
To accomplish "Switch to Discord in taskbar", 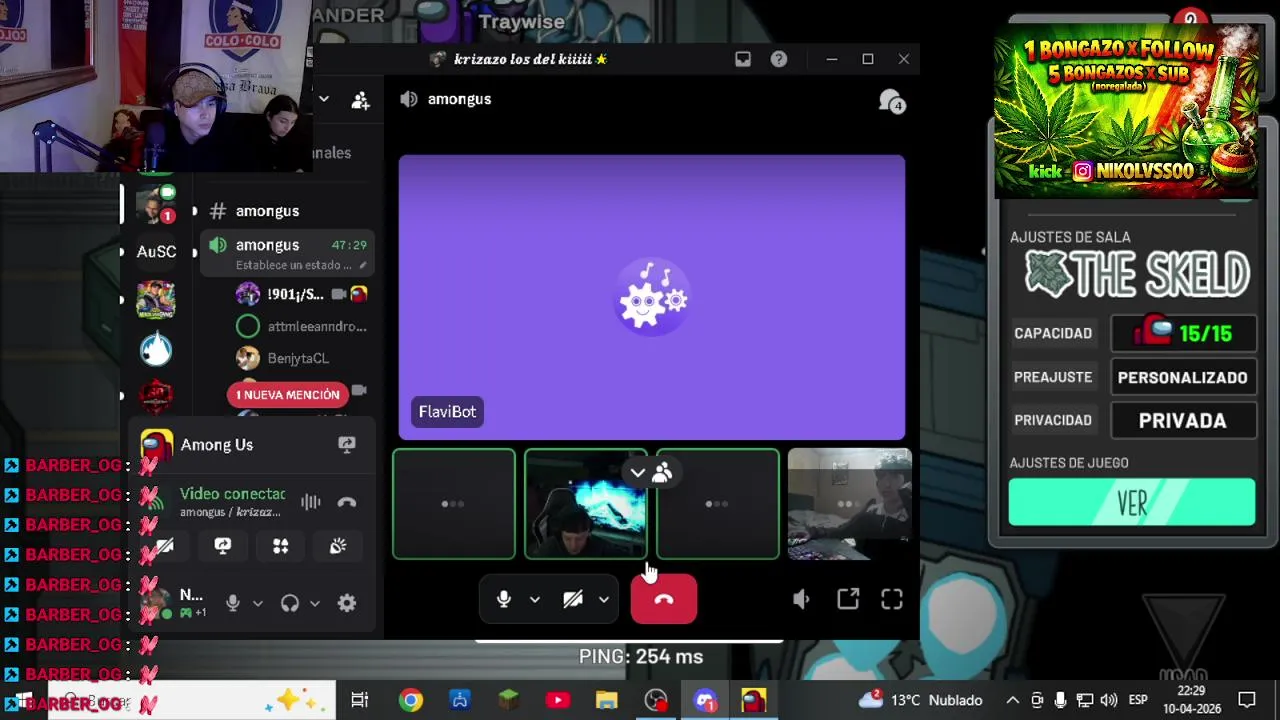I will 705,700.
